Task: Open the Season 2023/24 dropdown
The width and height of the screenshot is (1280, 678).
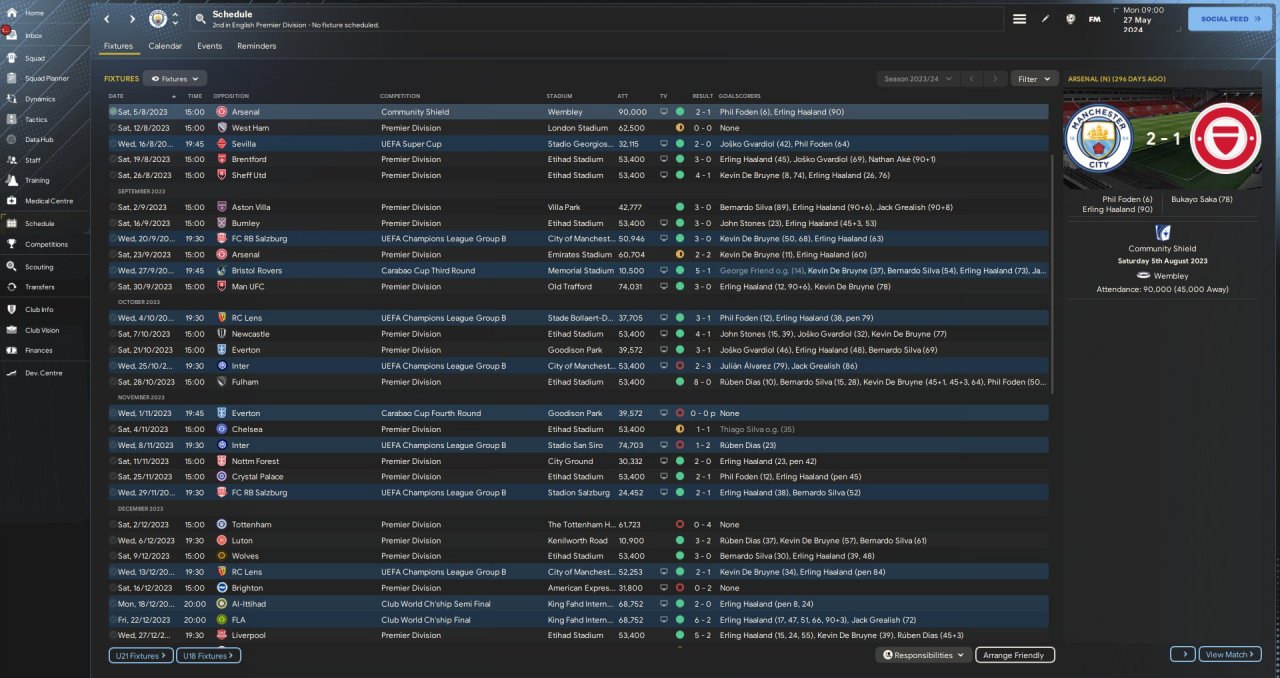Action: (x=917, y=78)
